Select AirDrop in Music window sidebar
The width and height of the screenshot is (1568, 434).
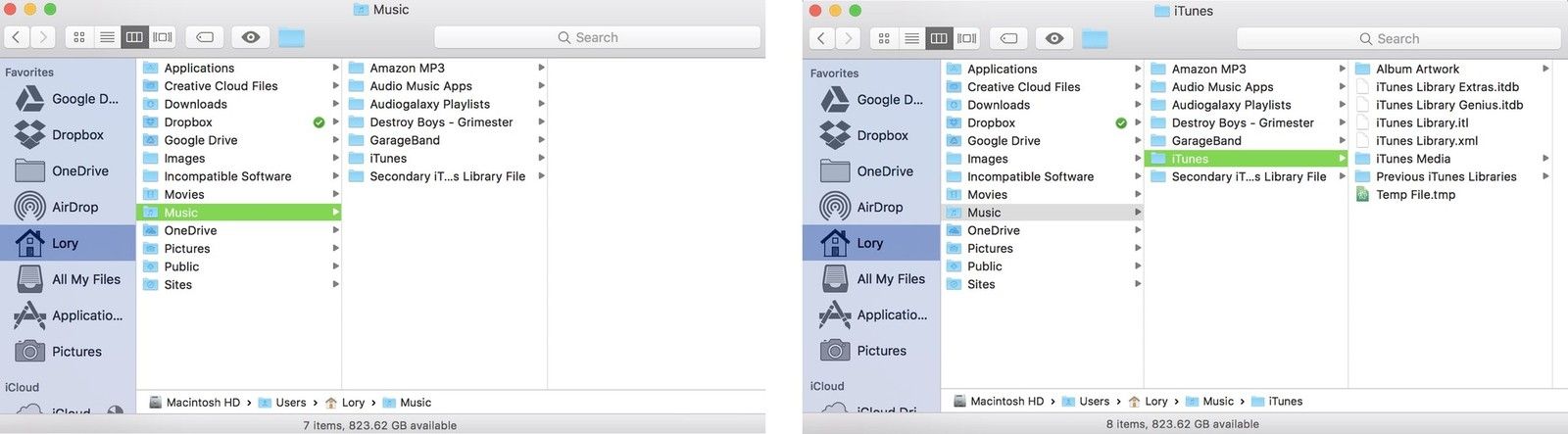(68, 207)
